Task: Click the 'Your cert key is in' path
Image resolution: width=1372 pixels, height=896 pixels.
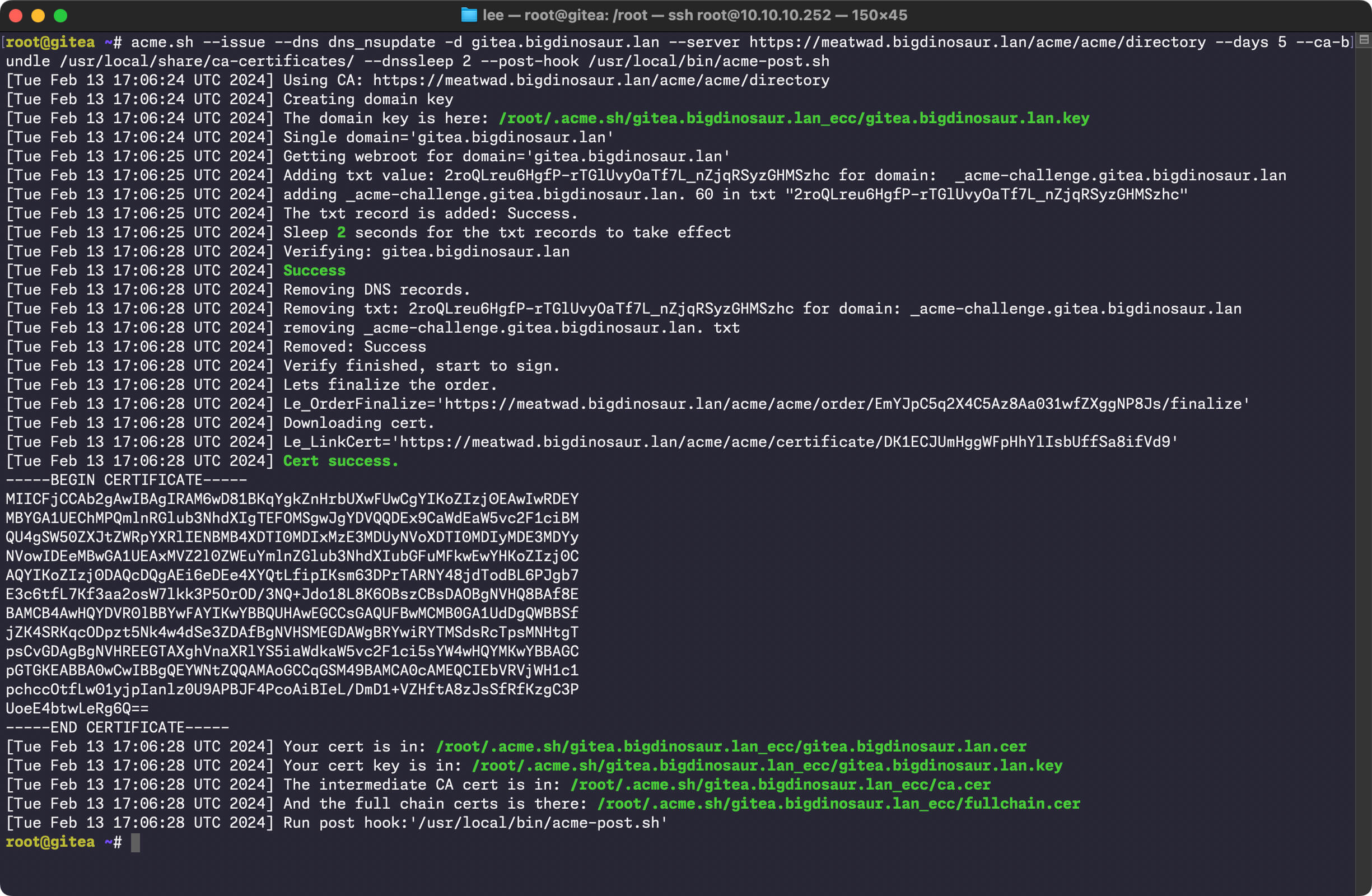Action: (767, 766)
